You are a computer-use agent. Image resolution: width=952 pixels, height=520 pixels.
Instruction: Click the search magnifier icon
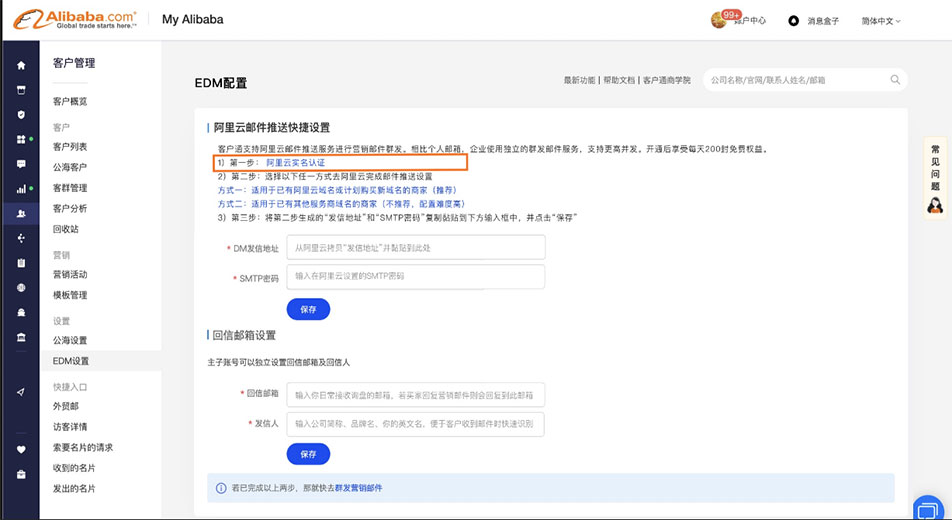click(x=894, y=80)
